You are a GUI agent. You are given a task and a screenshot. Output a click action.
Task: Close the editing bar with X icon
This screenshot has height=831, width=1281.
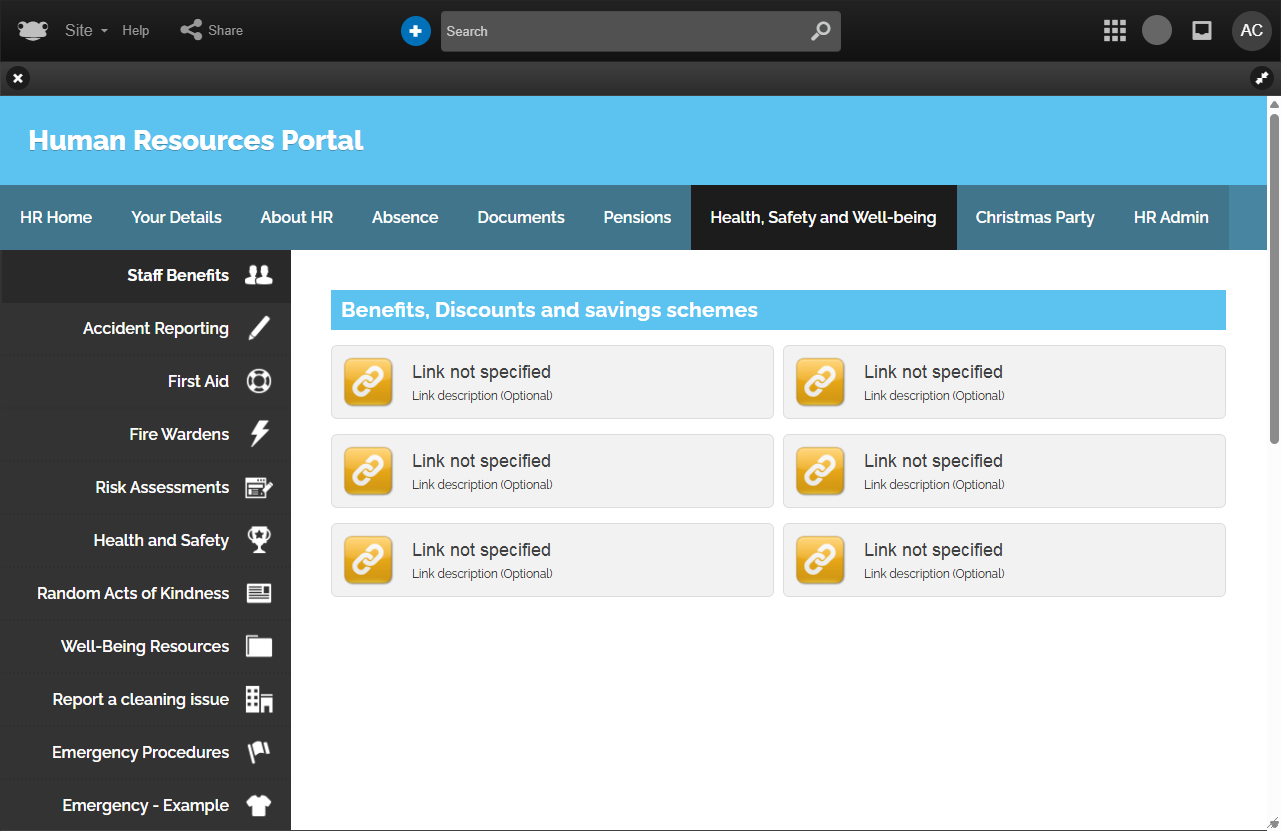tap(18, 78)
